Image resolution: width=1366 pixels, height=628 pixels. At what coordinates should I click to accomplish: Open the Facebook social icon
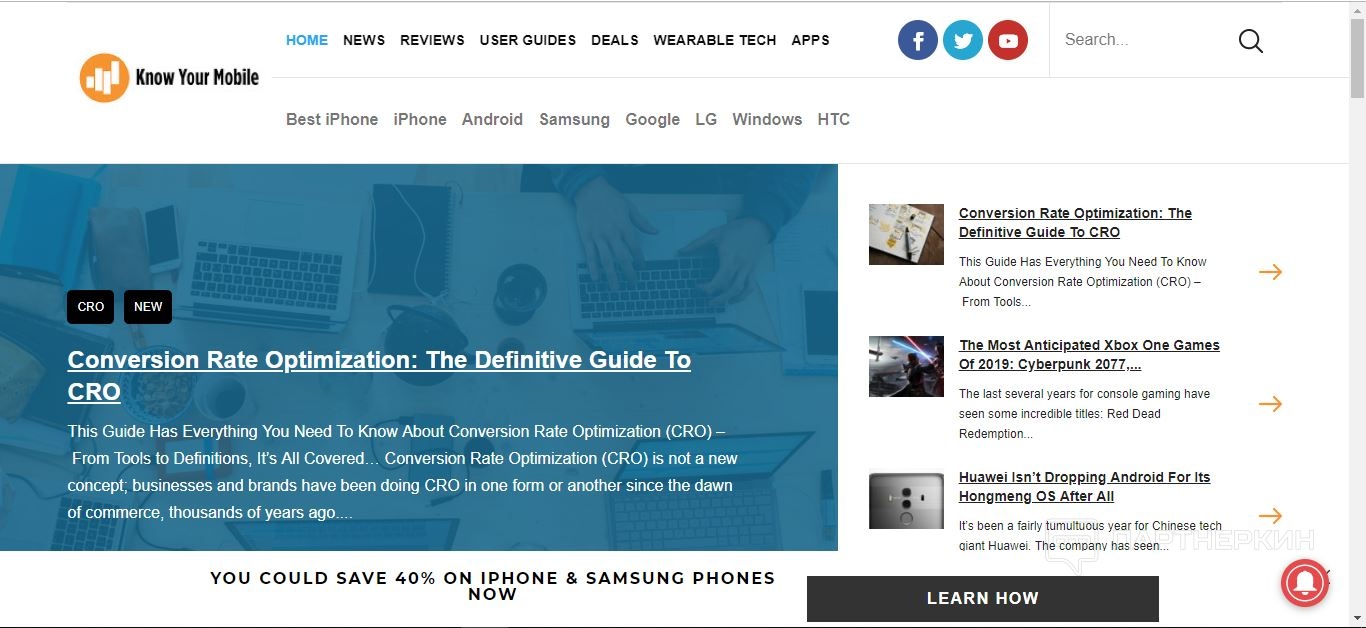(918, 40)
